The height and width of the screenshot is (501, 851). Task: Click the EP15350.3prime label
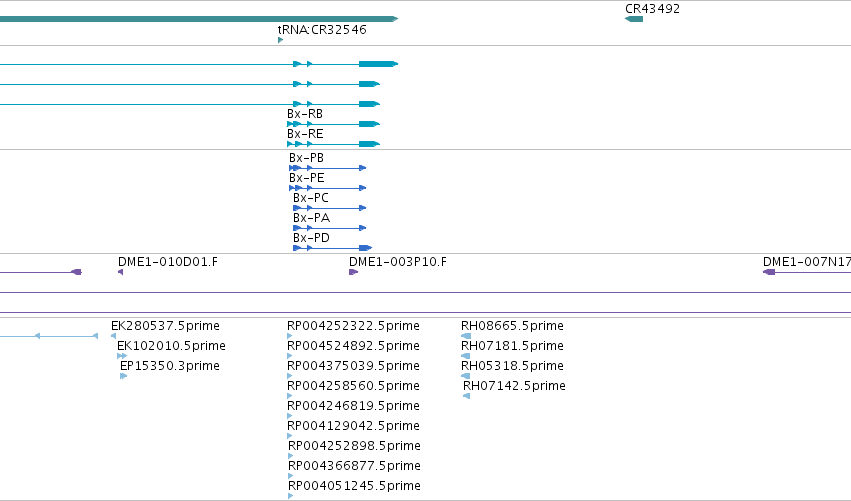[x=169, y=366]
